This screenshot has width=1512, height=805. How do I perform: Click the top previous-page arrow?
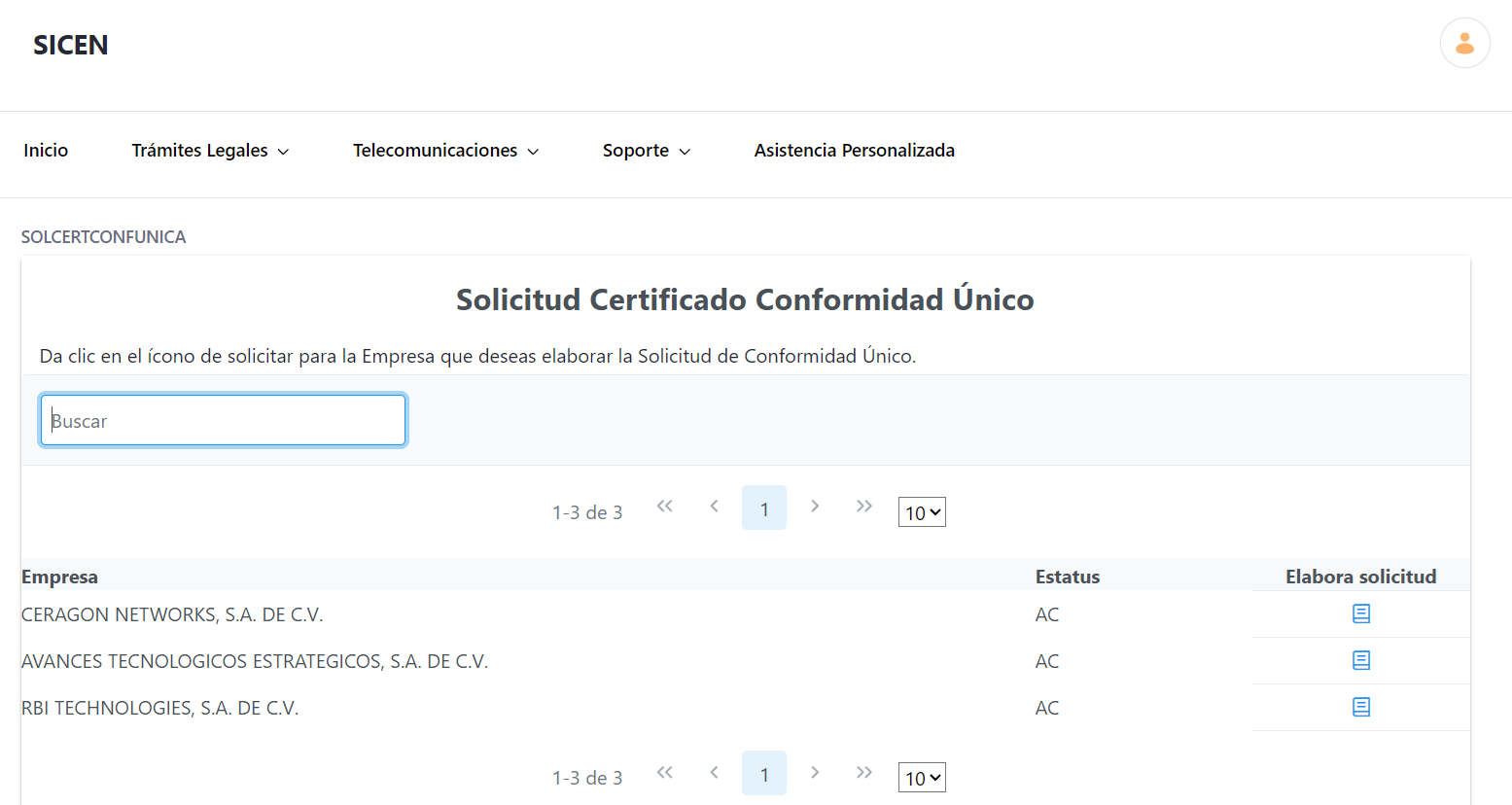(x=715, y=507)
